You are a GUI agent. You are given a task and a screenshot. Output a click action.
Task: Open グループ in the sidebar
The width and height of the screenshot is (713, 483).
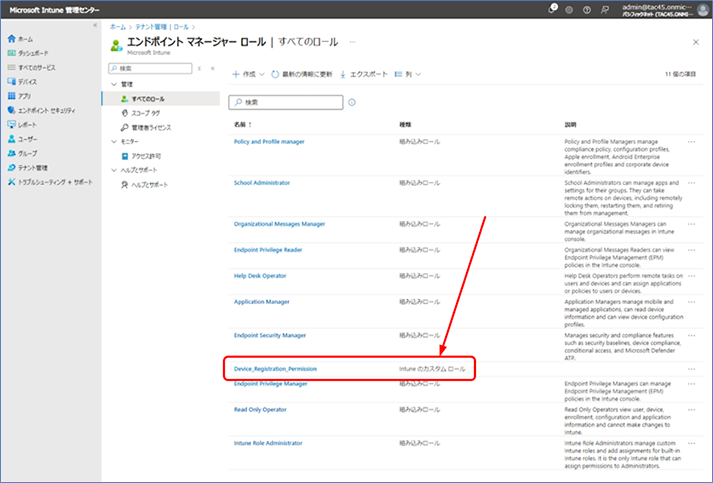[x=22, y=153]
